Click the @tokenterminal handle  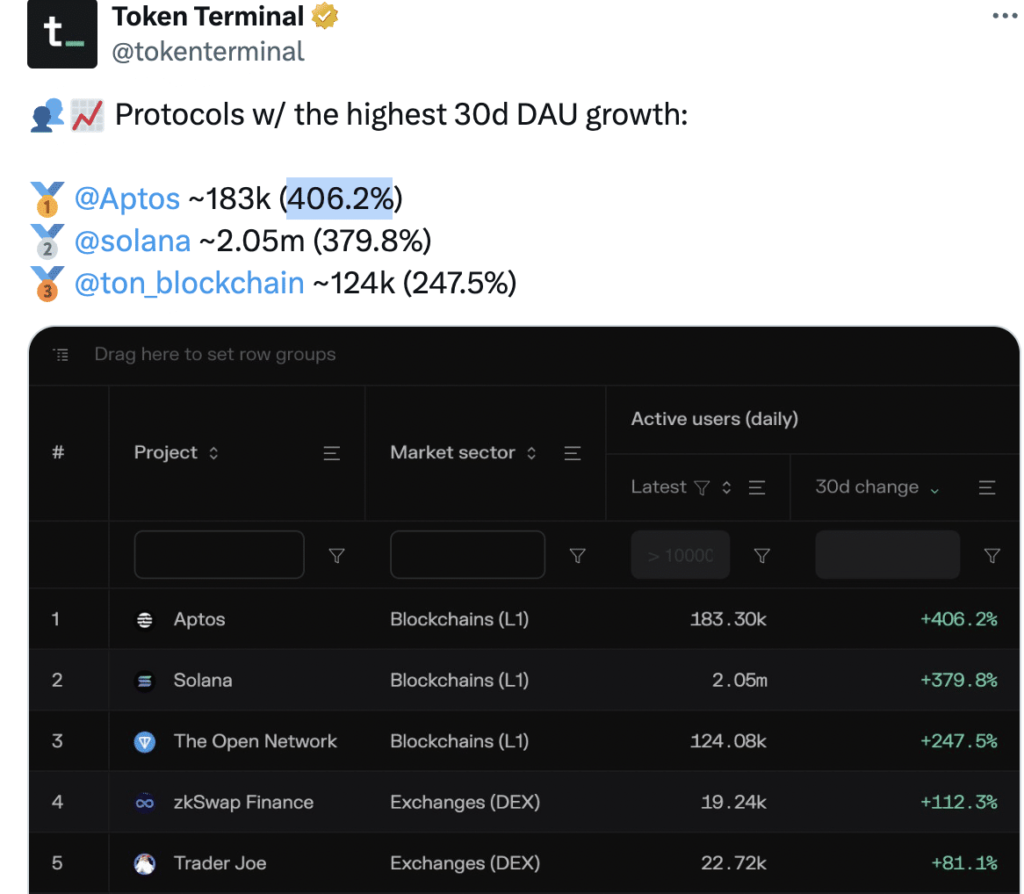(x=207, y=50)
